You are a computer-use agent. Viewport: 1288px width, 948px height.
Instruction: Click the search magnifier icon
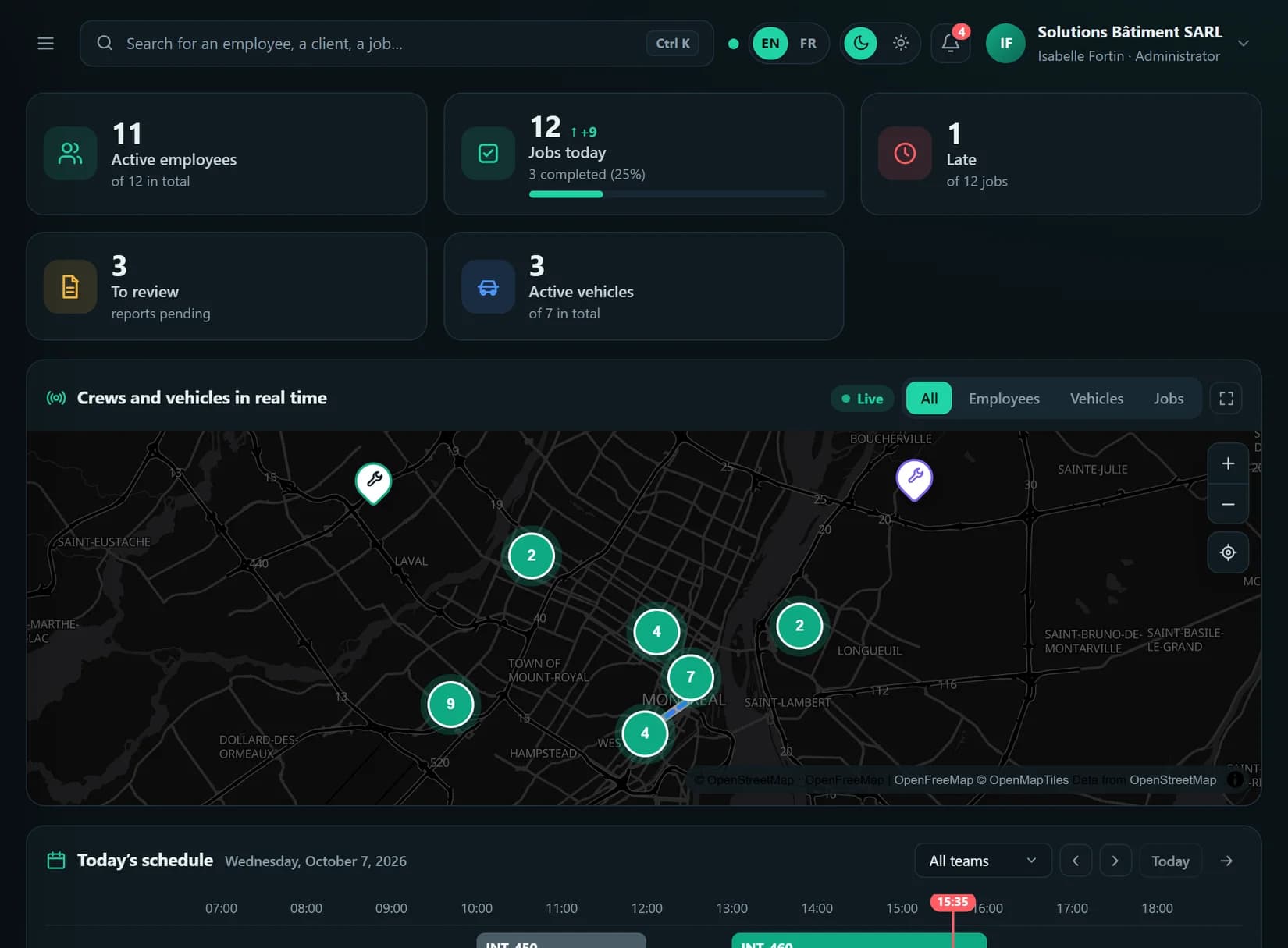click(x=105, y=43)
